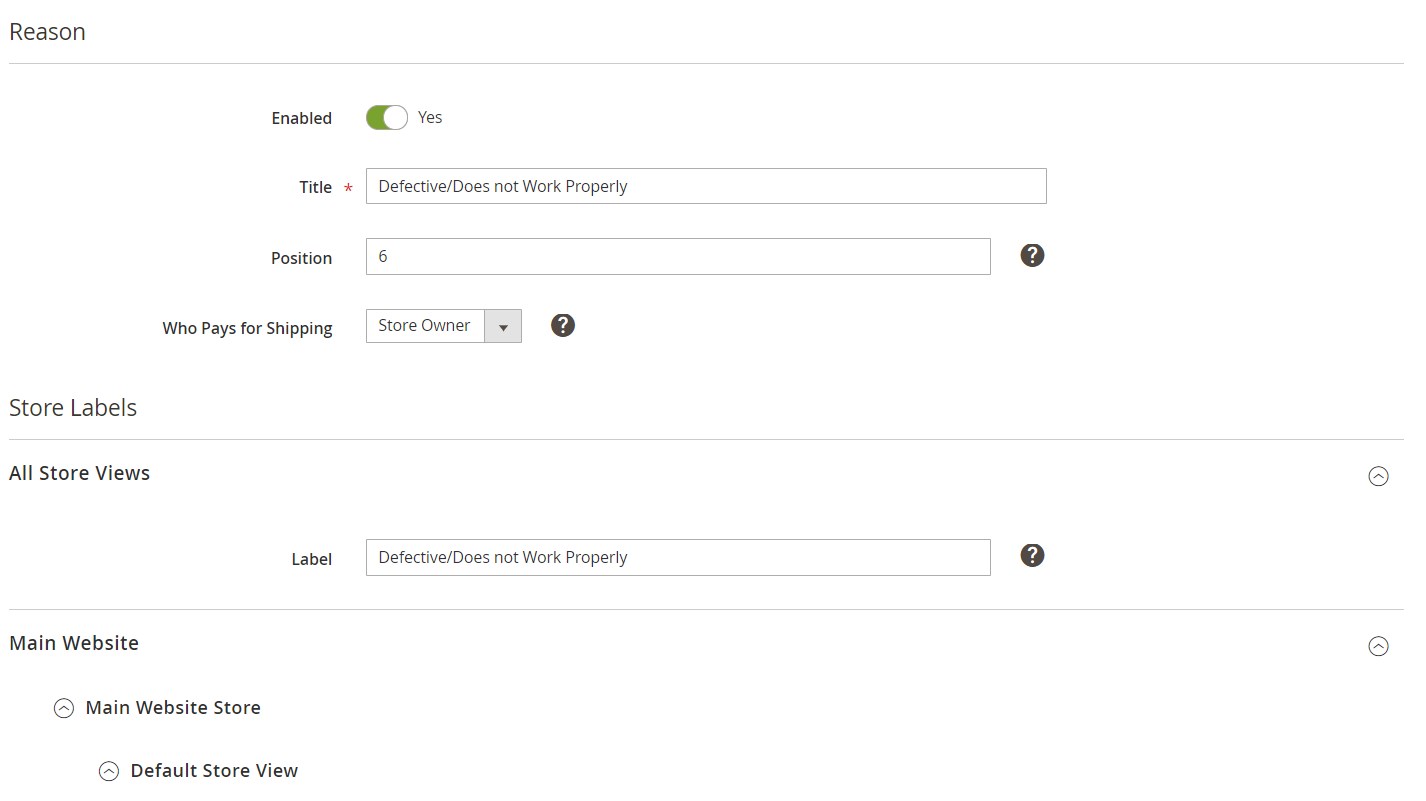Click the Position input field
The height and width of the screenshot is (801, 1426).
[x=678, y=256]
